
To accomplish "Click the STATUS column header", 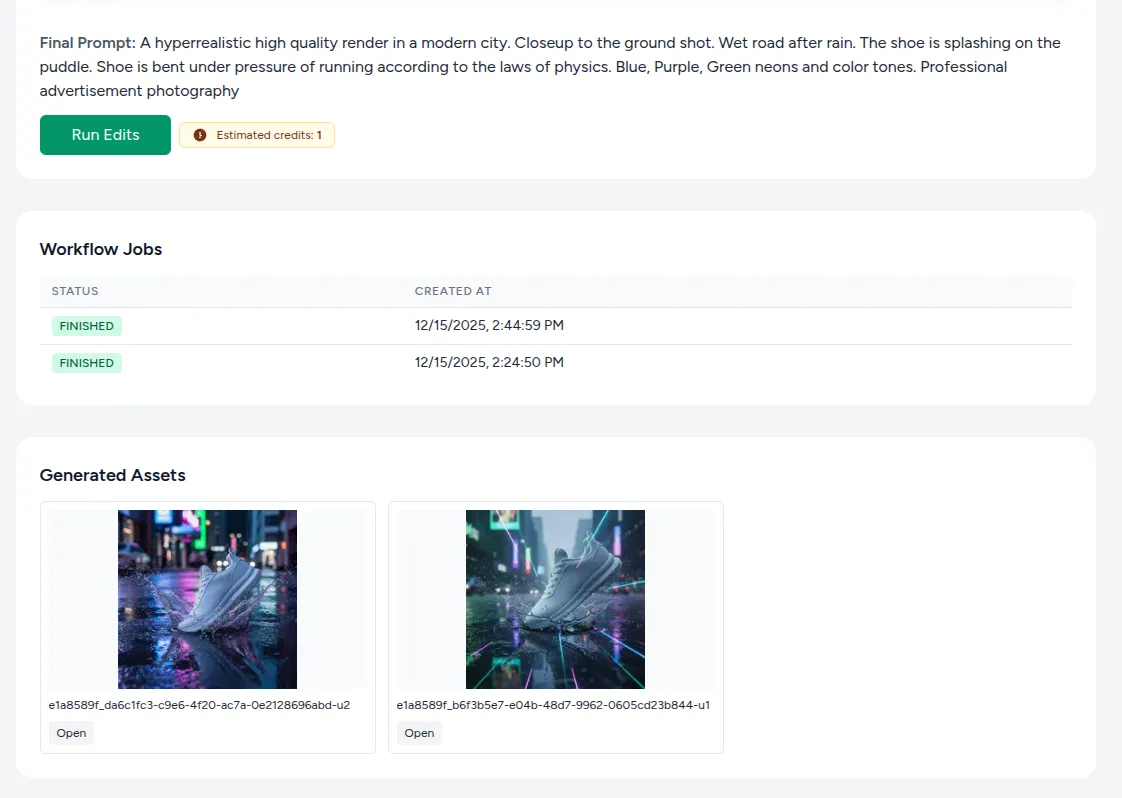I will pyautogui.click(x=75, y=291).
